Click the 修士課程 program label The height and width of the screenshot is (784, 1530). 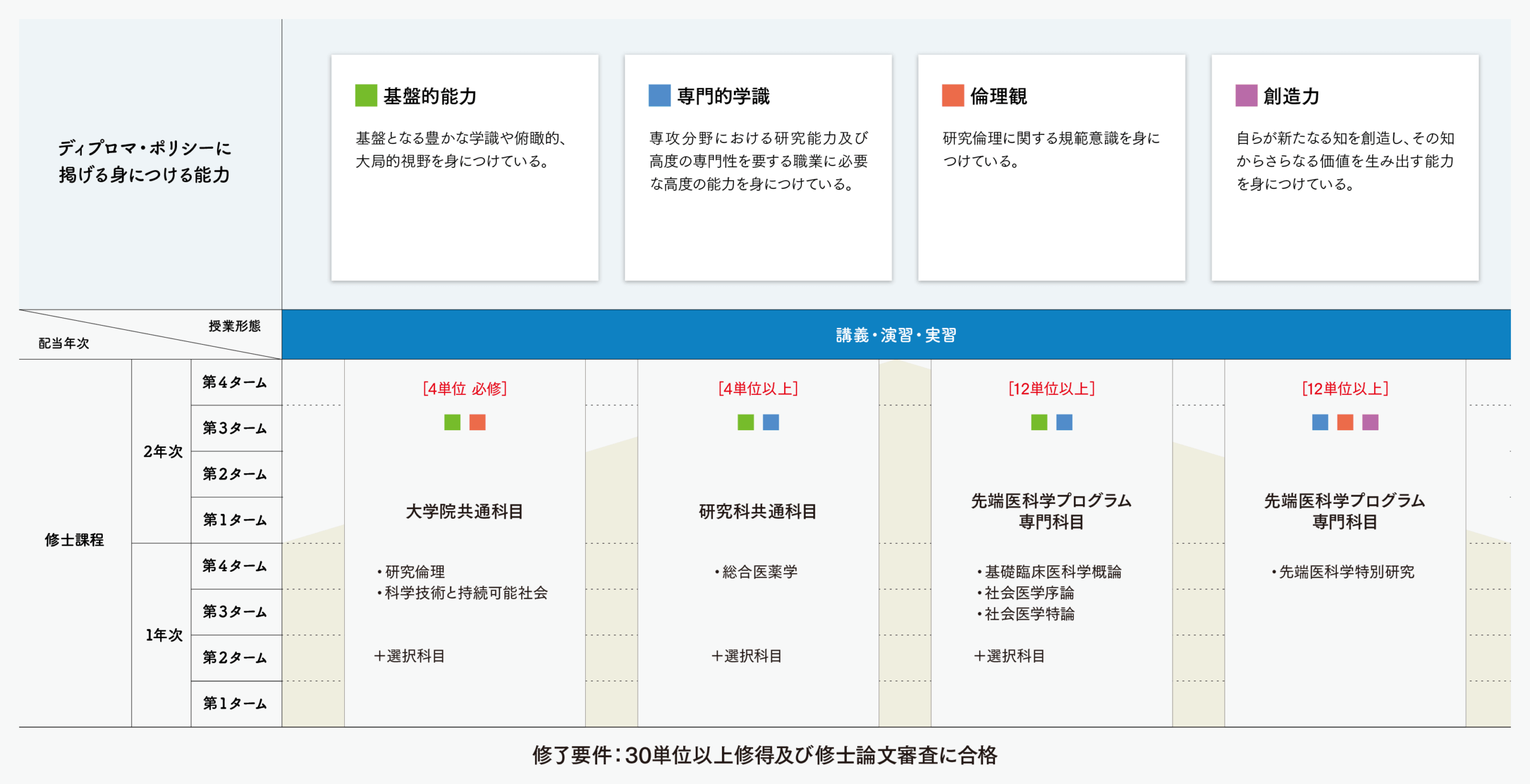[74, 540]
